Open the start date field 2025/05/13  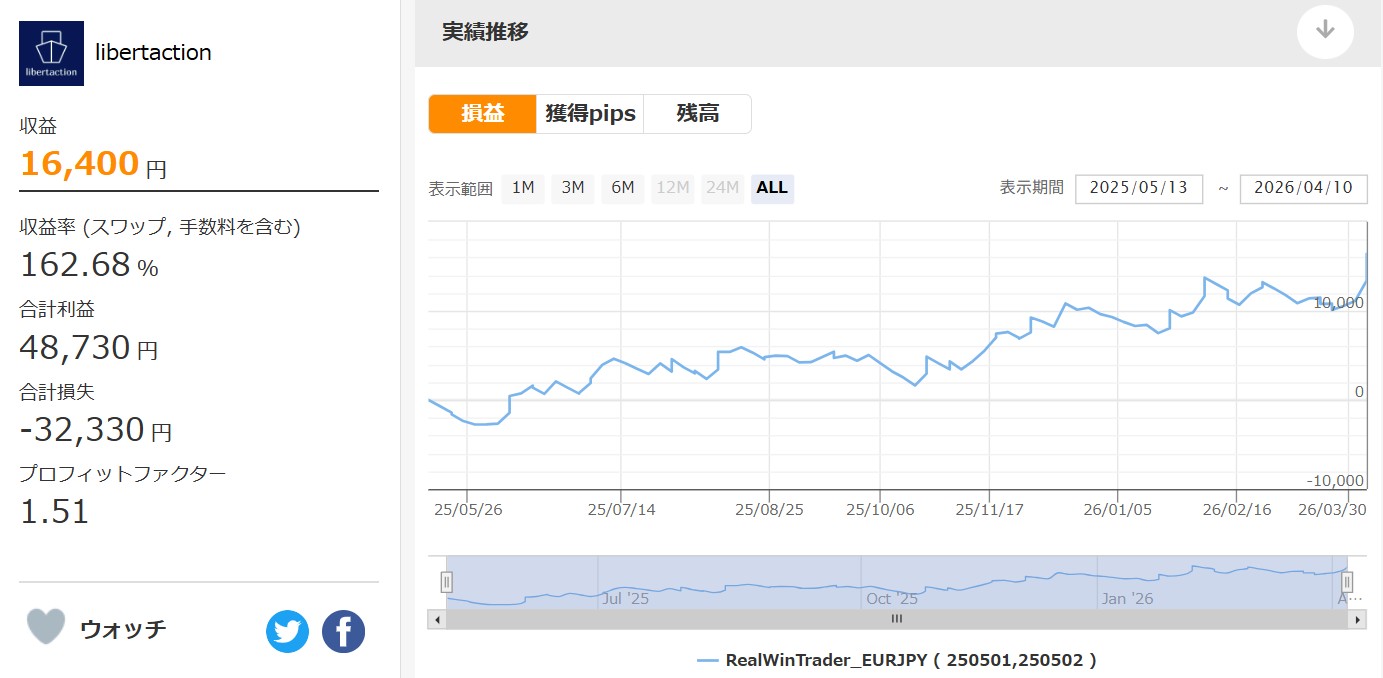click(x=1138, y=188)
